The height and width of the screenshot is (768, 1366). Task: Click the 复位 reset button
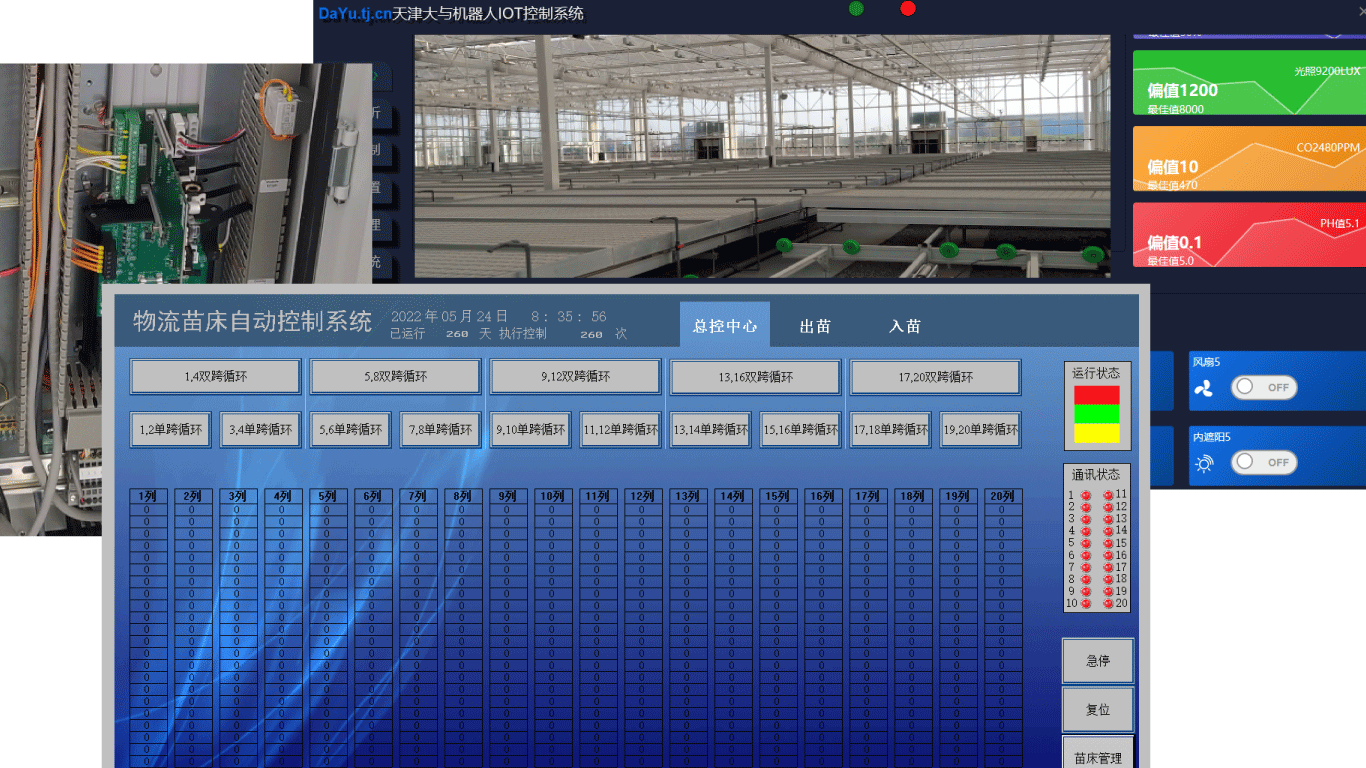click(x=1098, y=710)
